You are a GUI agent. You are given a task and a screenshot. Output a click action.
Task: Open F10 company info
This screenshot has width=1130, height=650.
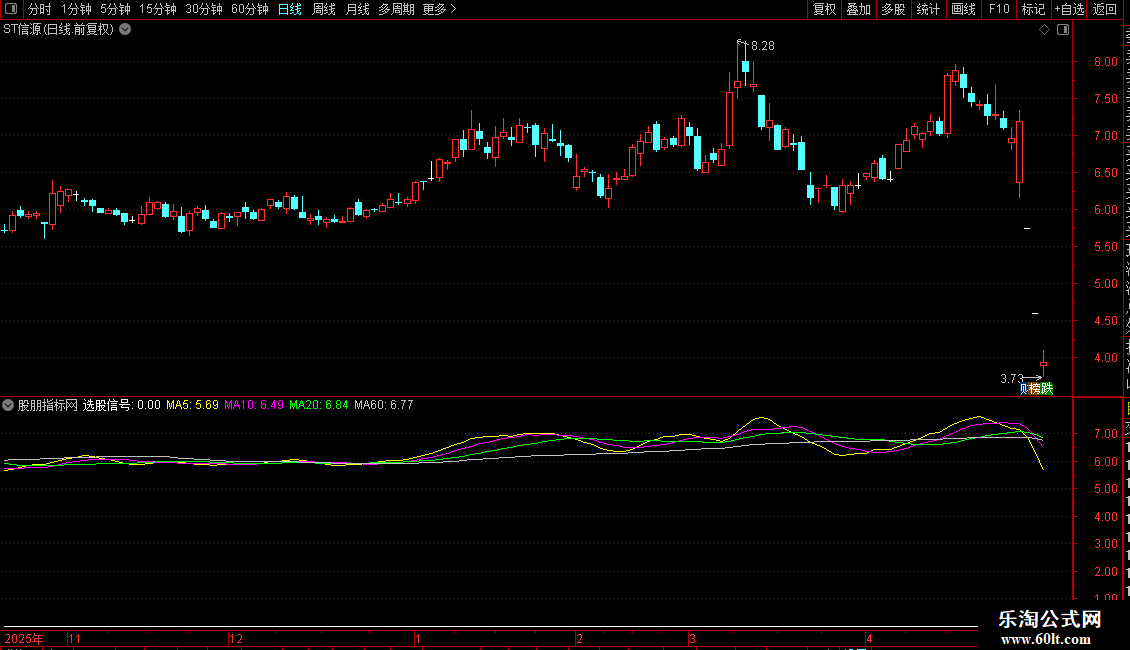tap(999, 9)
